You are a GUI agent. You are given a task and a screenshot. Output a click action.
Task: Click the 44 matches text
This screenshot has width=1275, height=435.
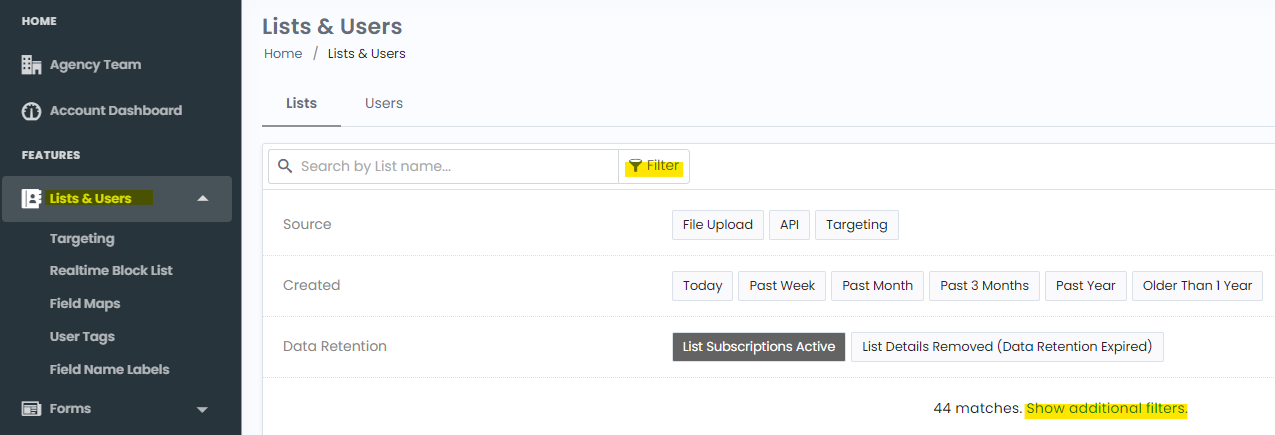click(x=978, y=408)
